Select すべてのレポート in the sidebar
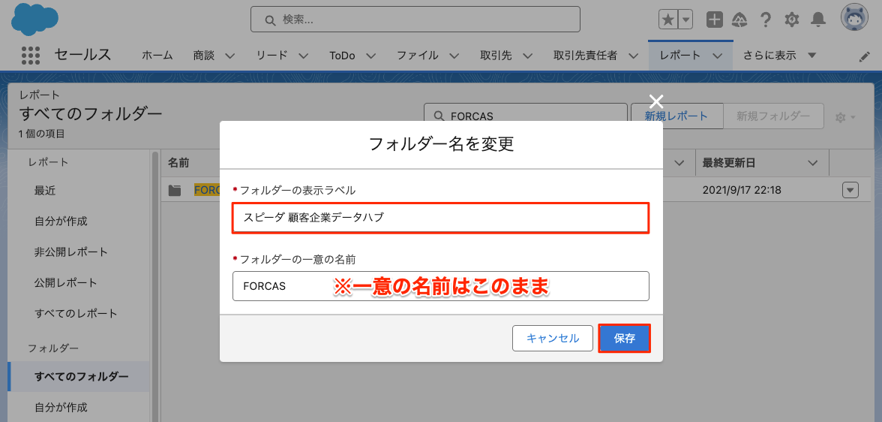 76,313
